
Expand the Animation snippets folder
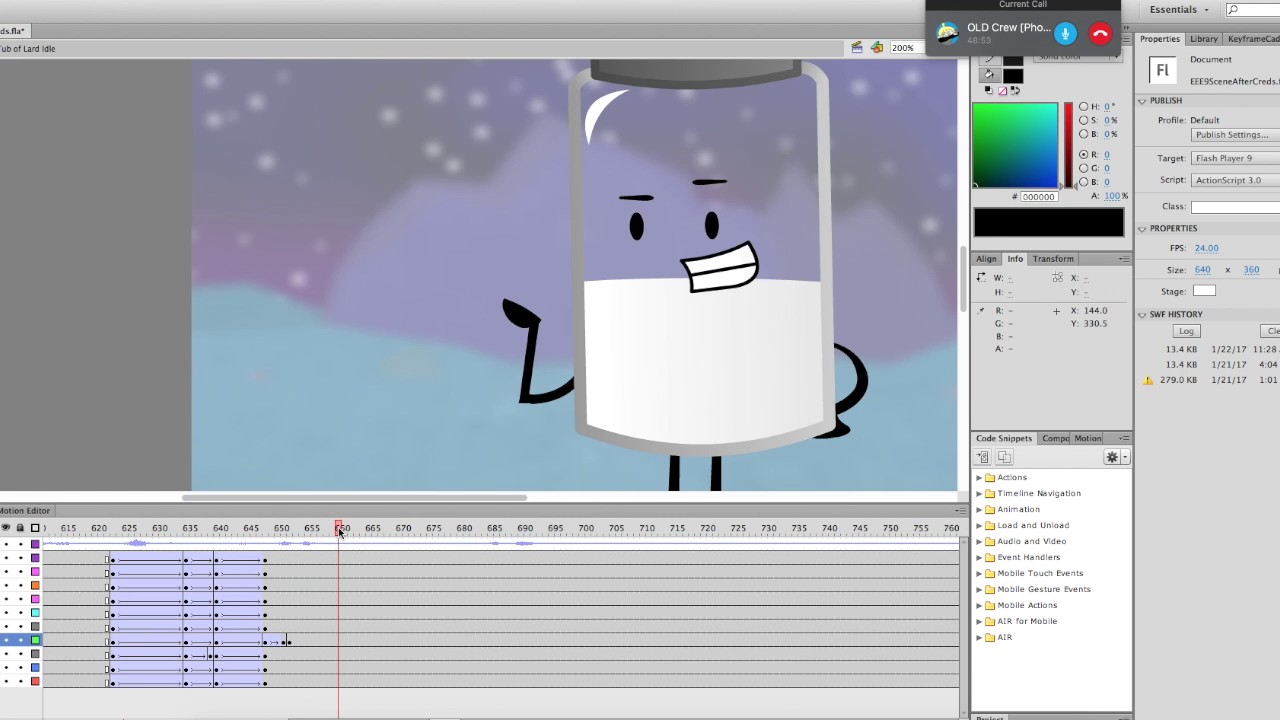tap(979, 510)
